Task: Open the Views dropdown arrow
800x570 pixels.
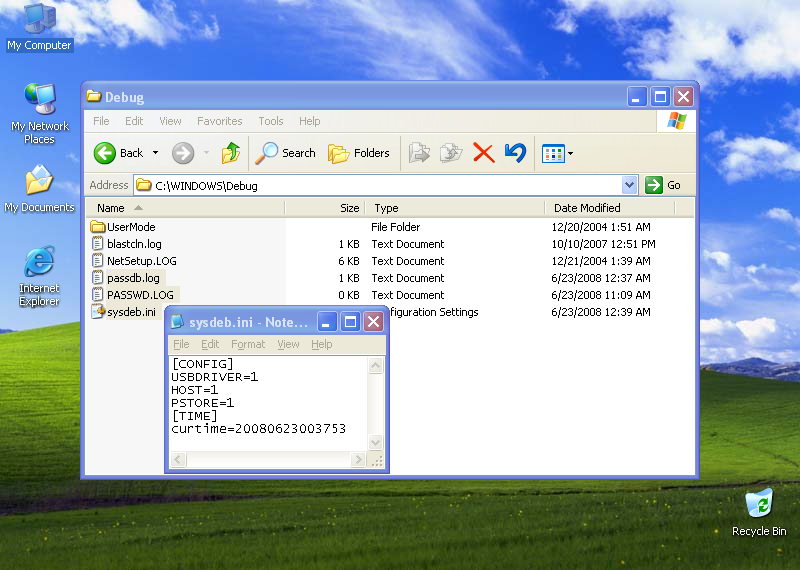Action: [x=570, y=153]
